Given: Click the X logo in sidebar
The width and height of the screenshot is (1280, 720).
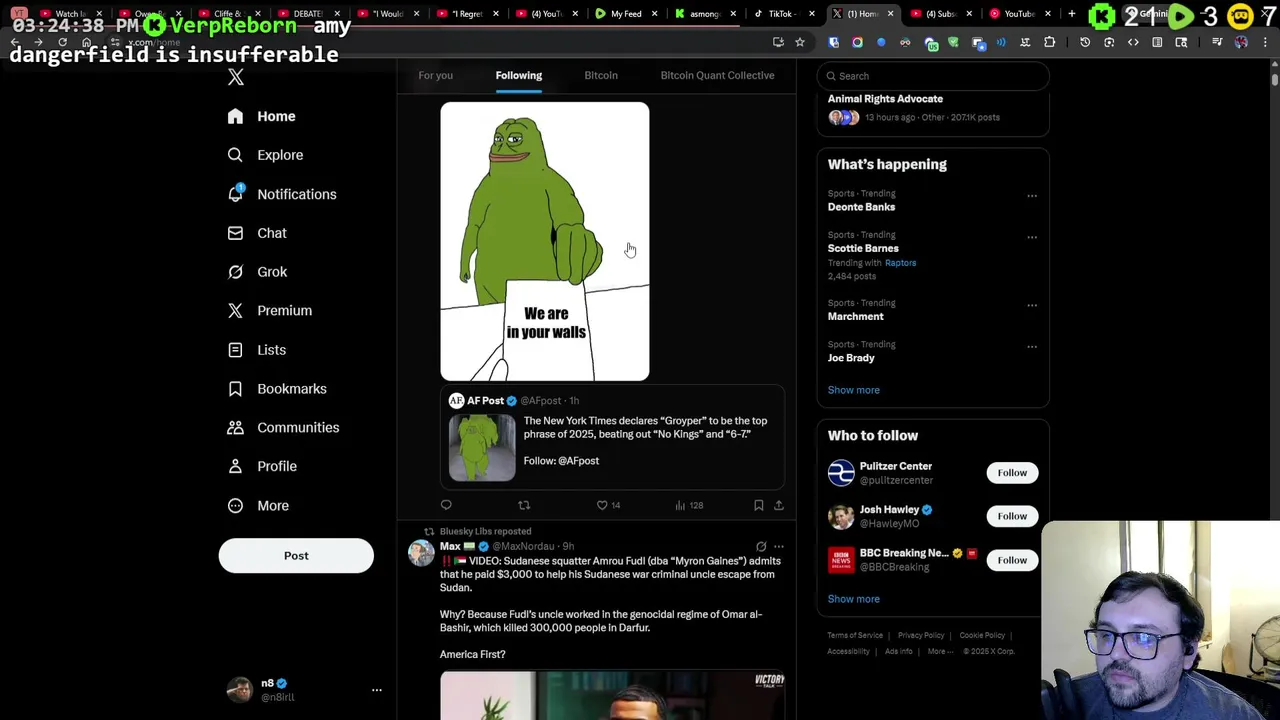Looking at the screenshot, I should (x=235, y=77).
